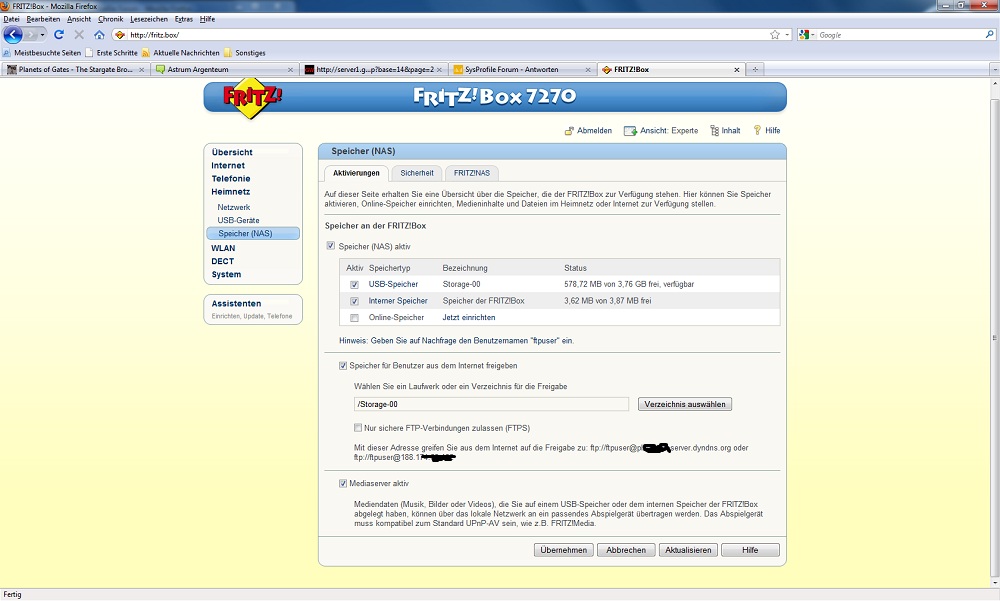Open the address bar history dropdown
Image resolution: width=1000 pixels, height=601 pixels.
click(x=787, y=34)
